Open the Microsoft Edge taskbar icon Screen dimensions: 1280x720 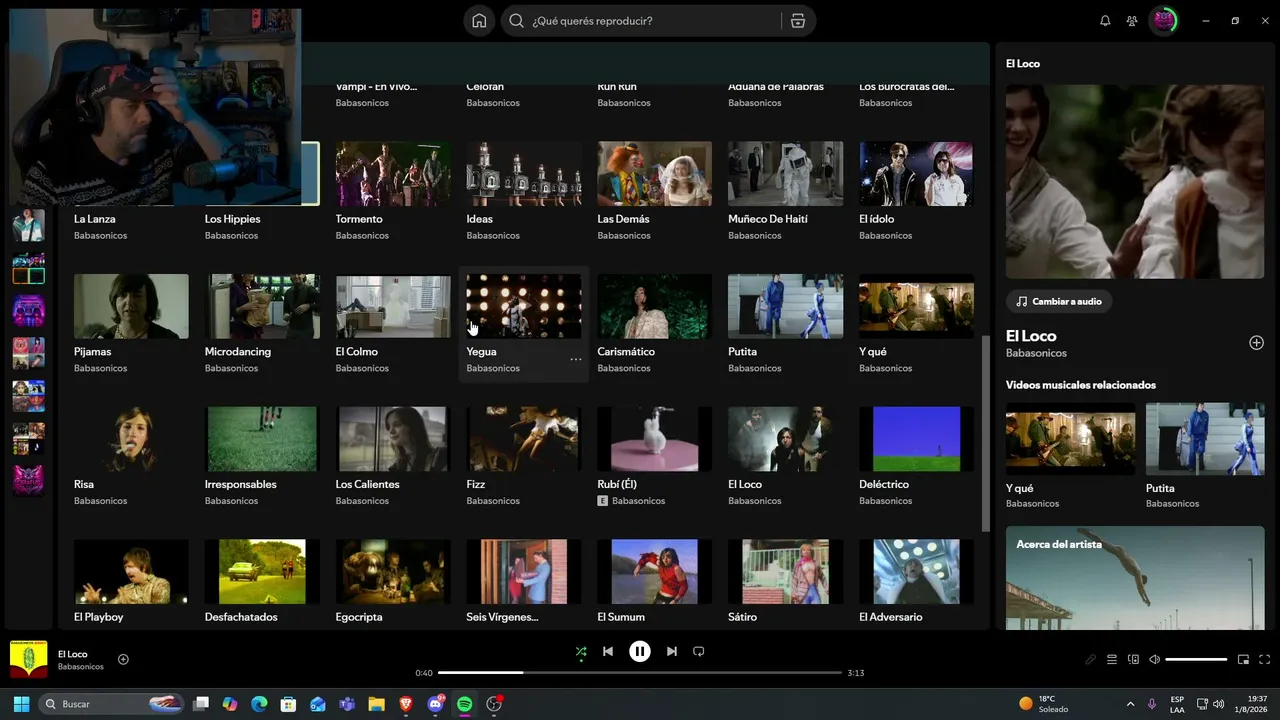coord(259,704)
